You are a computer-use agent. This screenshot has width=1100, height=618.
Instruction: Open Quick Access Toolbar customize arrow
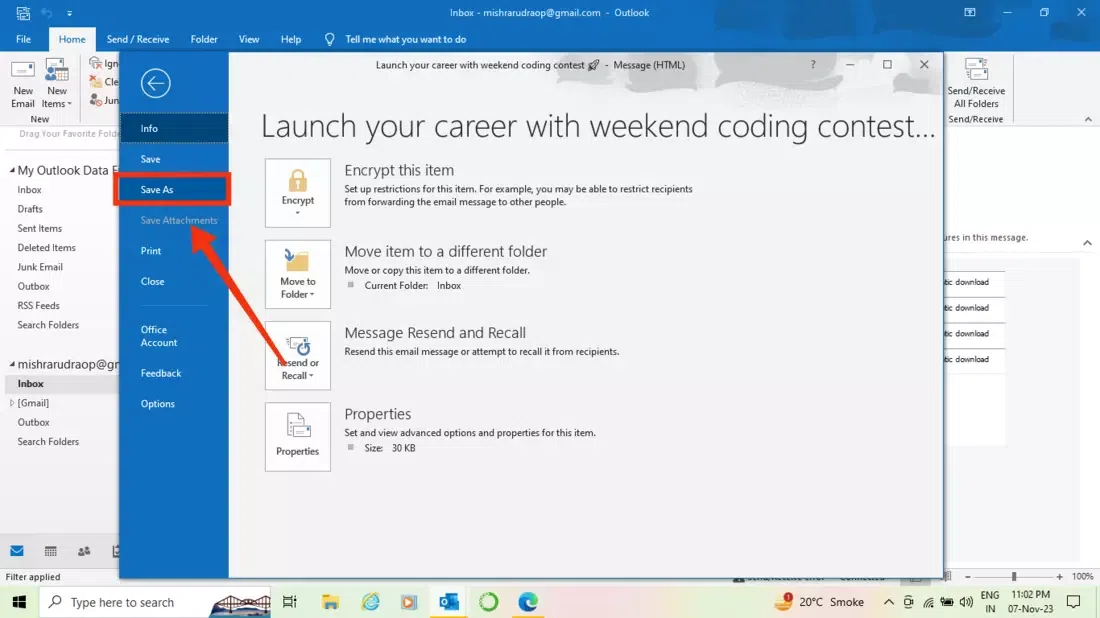point(69,13)
